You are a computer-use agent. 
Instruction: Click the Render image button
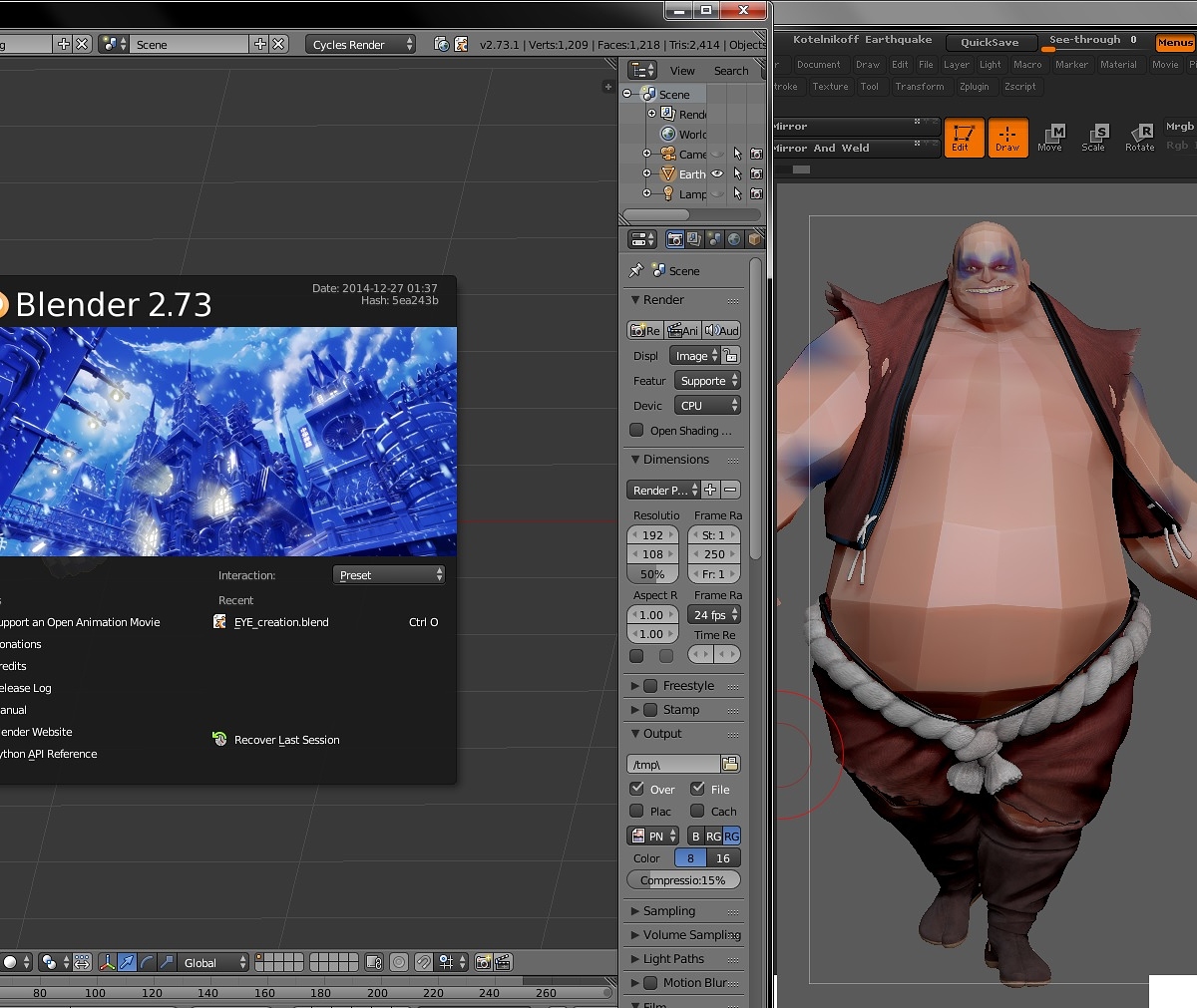(644, 330)
